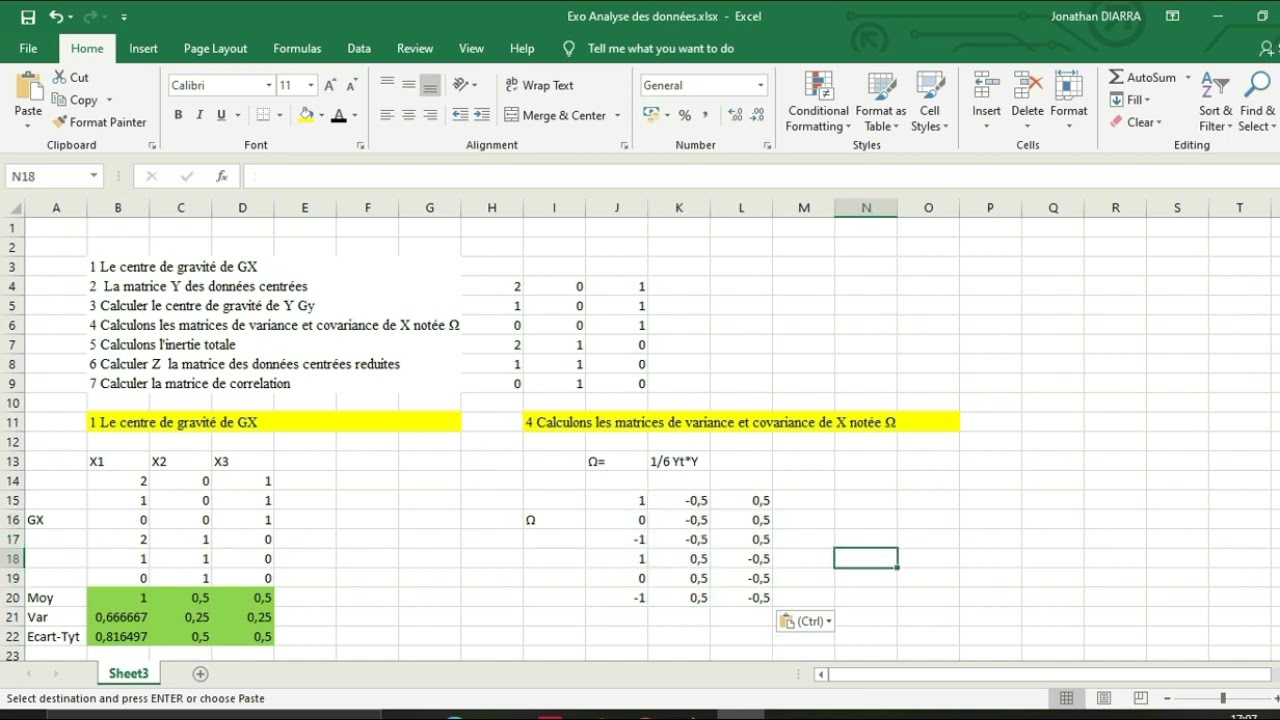Click Decrease Decimal icon

(x=758, y=115)
